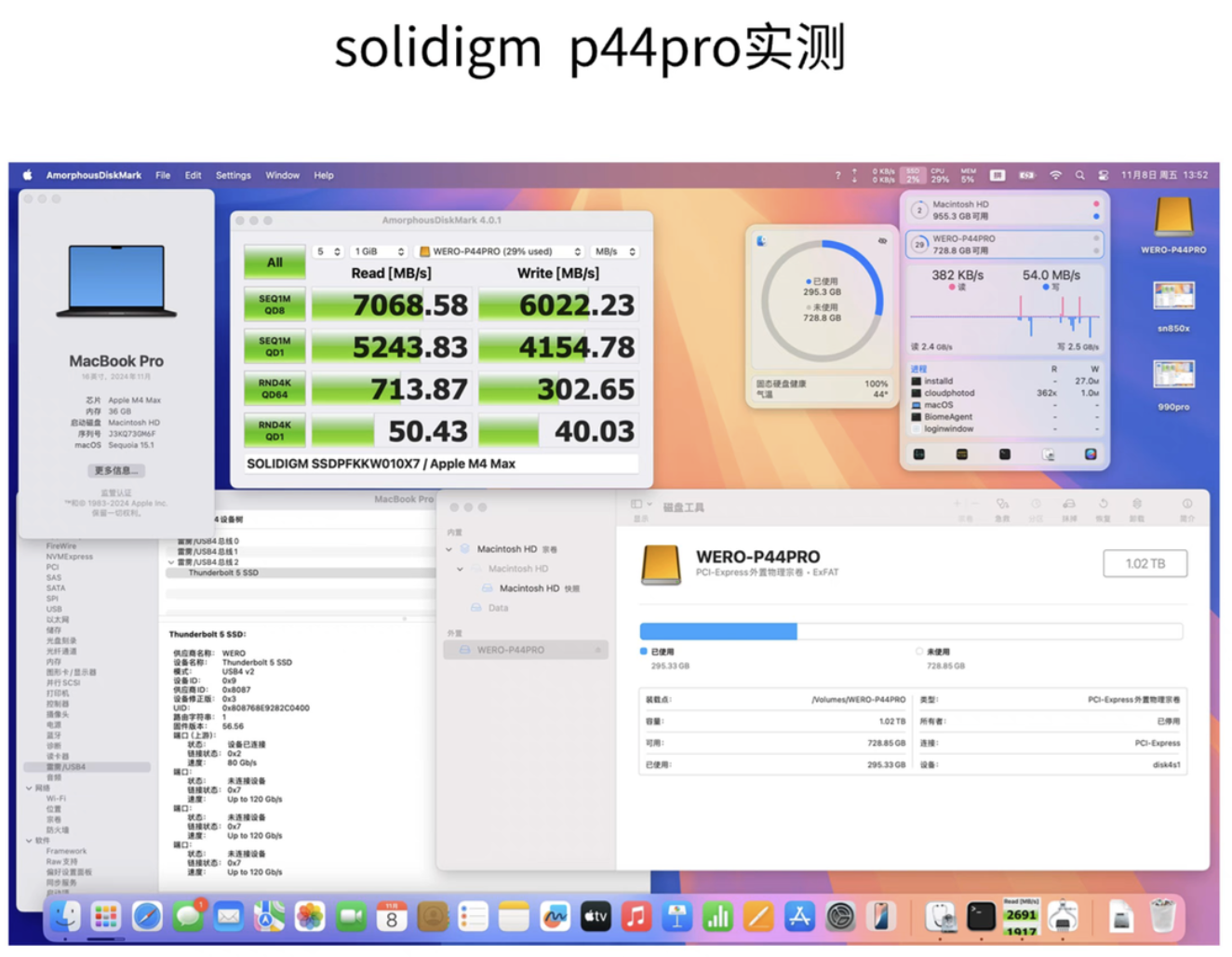Select the Data volume in Disk Utility sidebar
The height and width of the screenshot is (957, 1232).
point(499,608)
